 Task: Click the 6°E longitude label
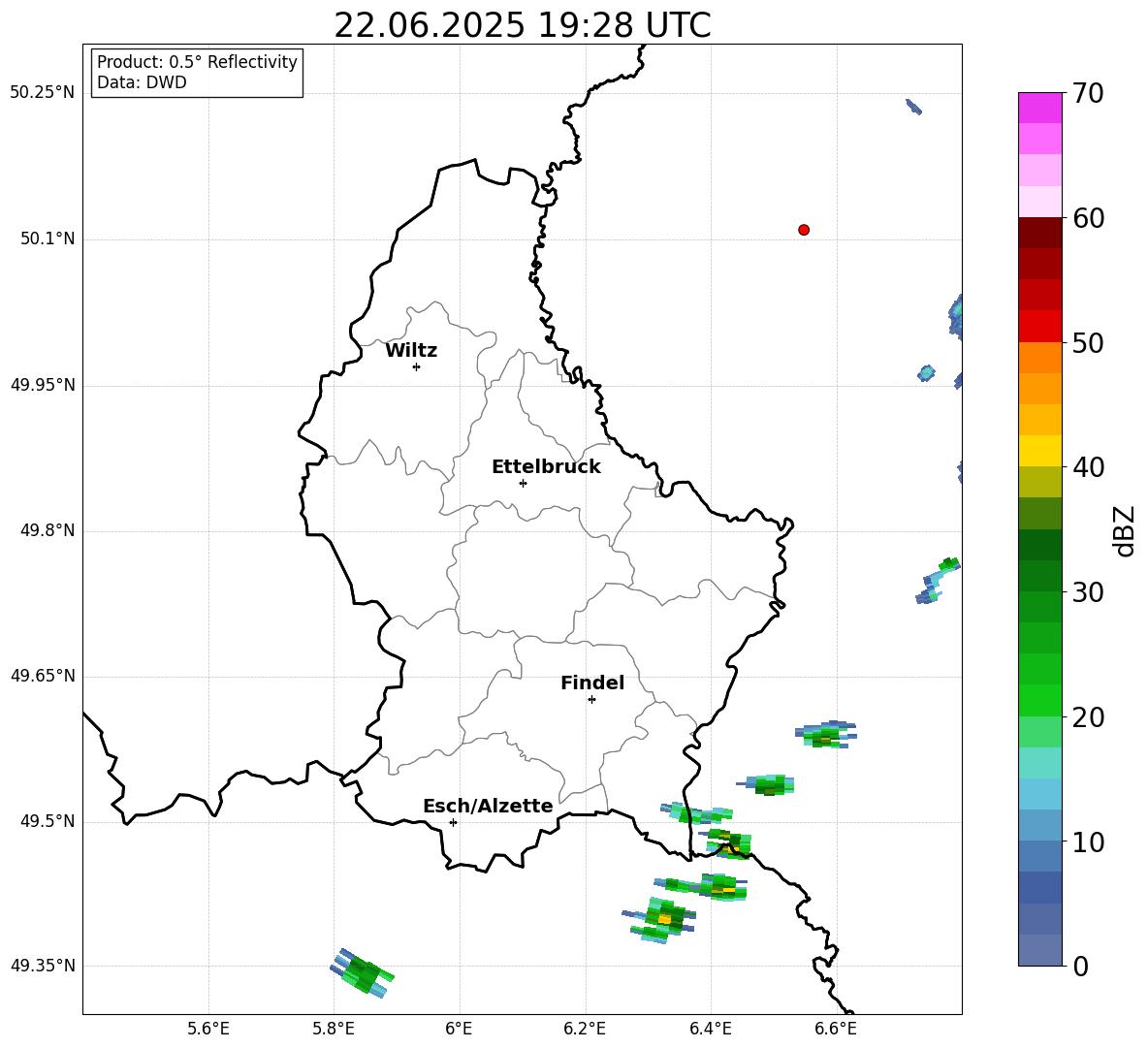(x=459, y=1029)
